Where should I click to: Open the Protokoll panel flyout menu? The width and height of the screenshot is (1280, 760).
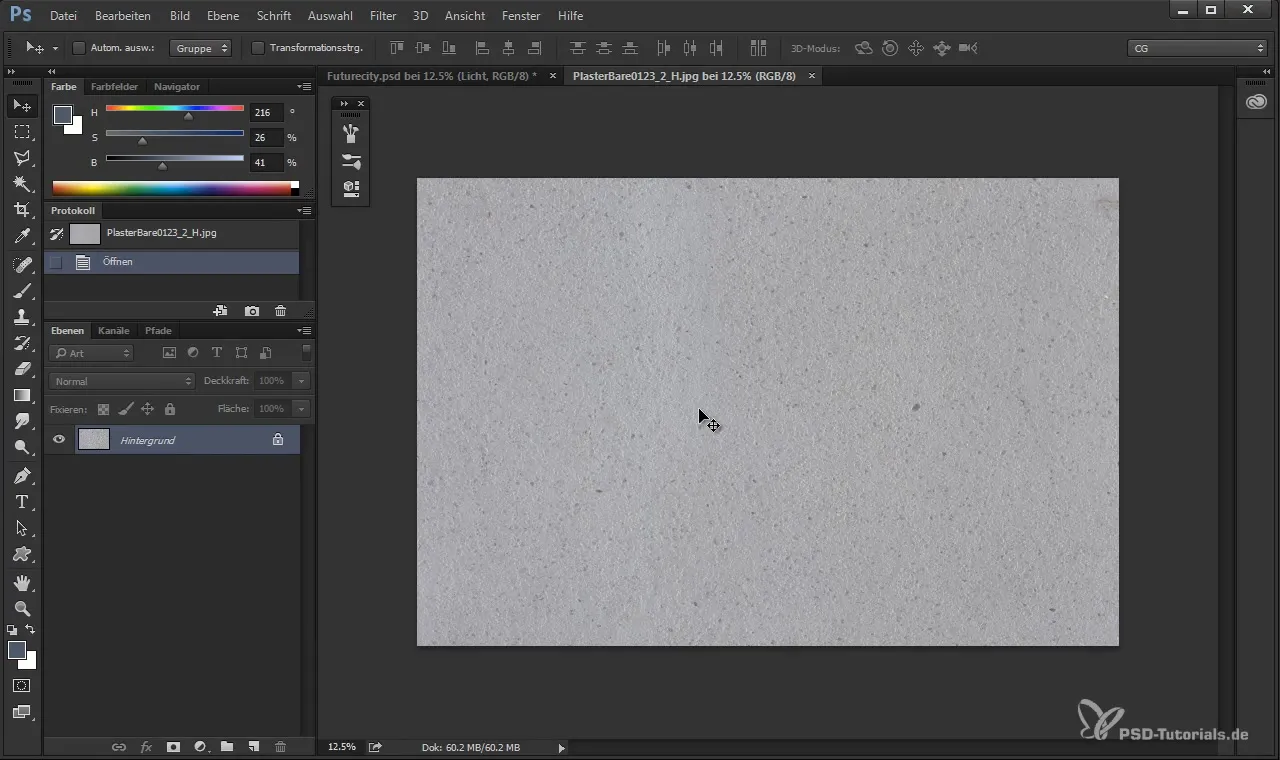point(305,211)
